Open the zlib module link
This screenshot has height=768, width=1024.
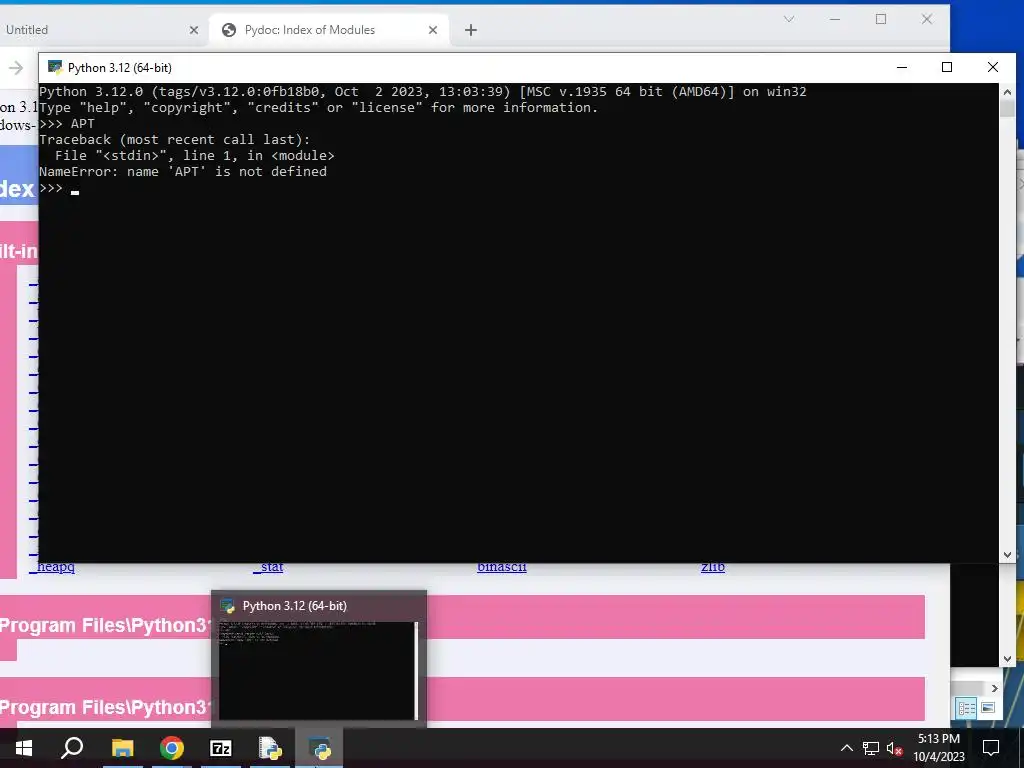point(712,567)
